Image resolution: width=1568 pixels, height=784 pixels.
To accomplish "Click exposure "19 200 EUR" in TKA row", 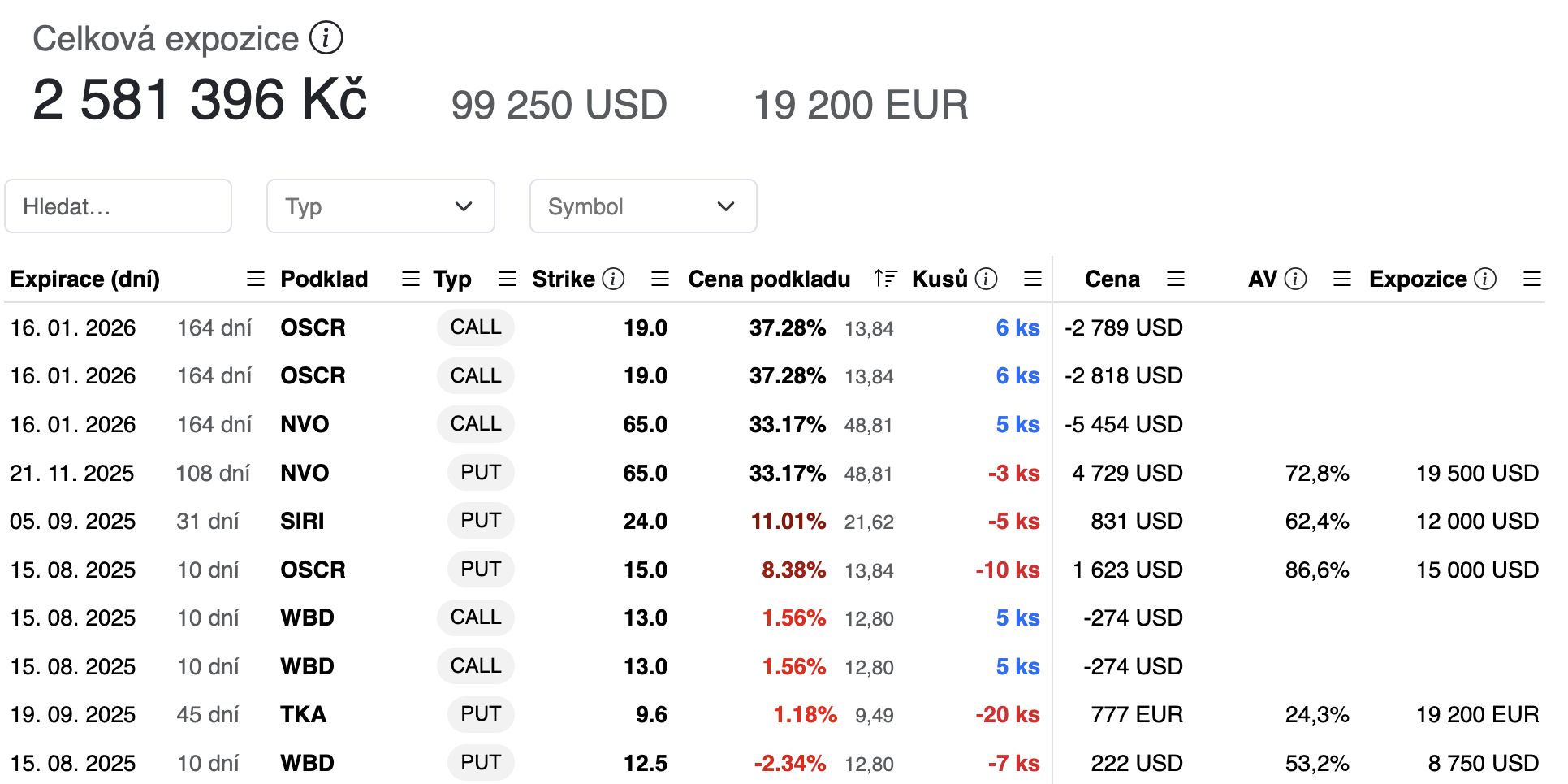I will tap(1478, 714).
